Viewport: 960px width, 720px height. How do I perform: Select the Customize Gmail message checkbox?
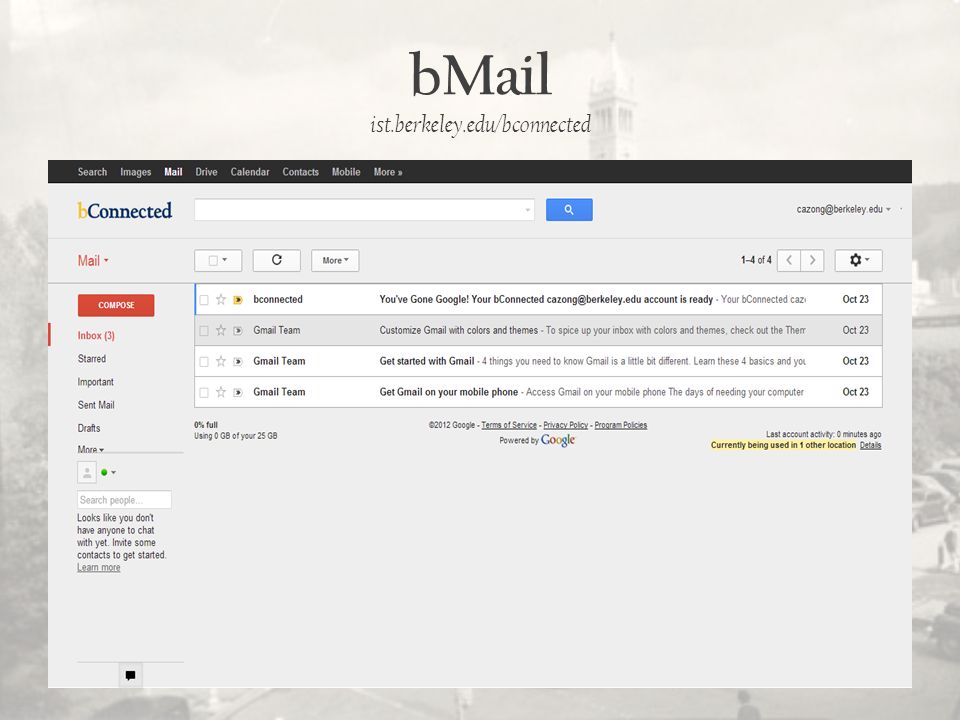pos(204,331)
